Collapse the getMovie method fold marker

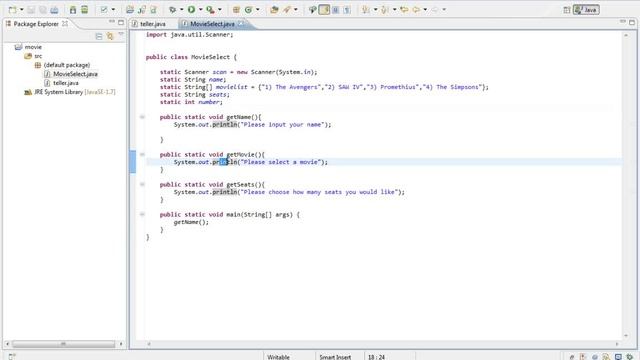click(x=142, y=154)
